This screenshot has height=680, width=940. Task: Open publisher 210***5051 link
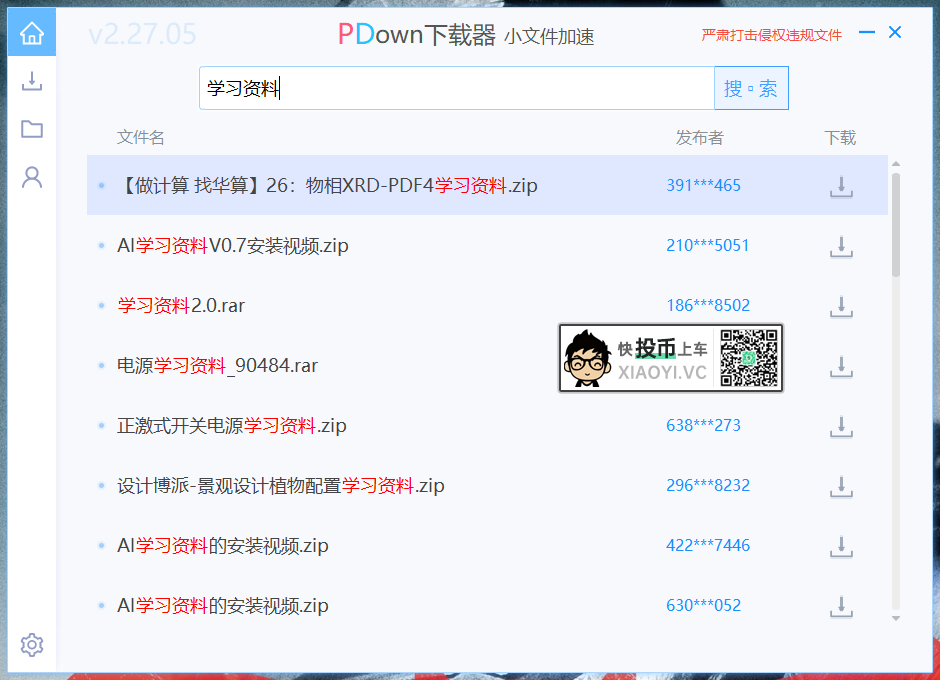(707, 245)
